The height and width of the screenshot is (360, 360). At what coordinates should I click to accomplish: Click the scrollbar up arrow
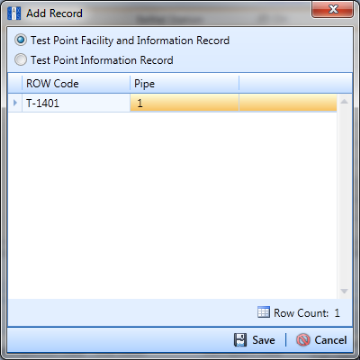point(344,101)
